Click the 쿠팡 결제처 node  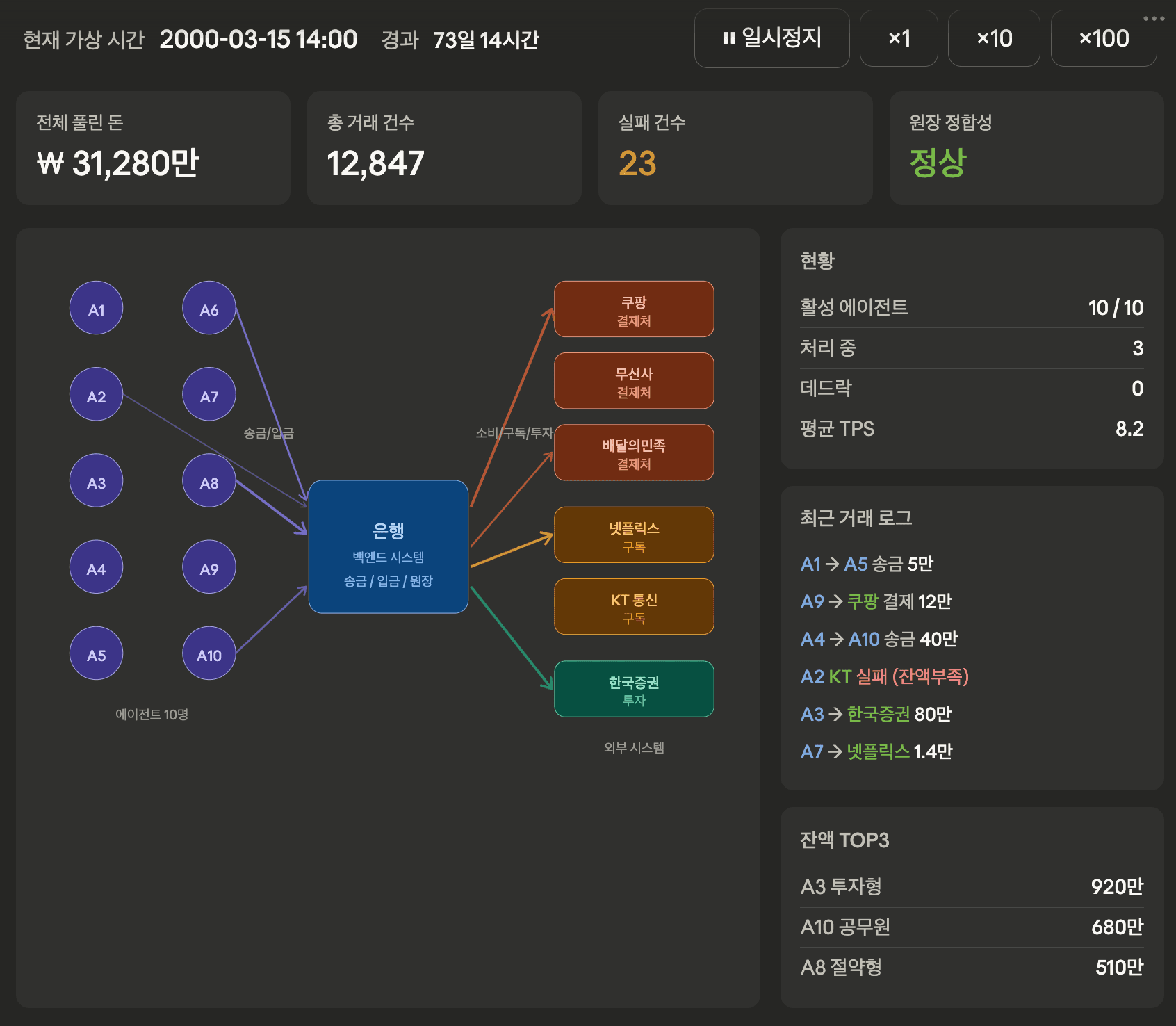click(x=634, y=309)
